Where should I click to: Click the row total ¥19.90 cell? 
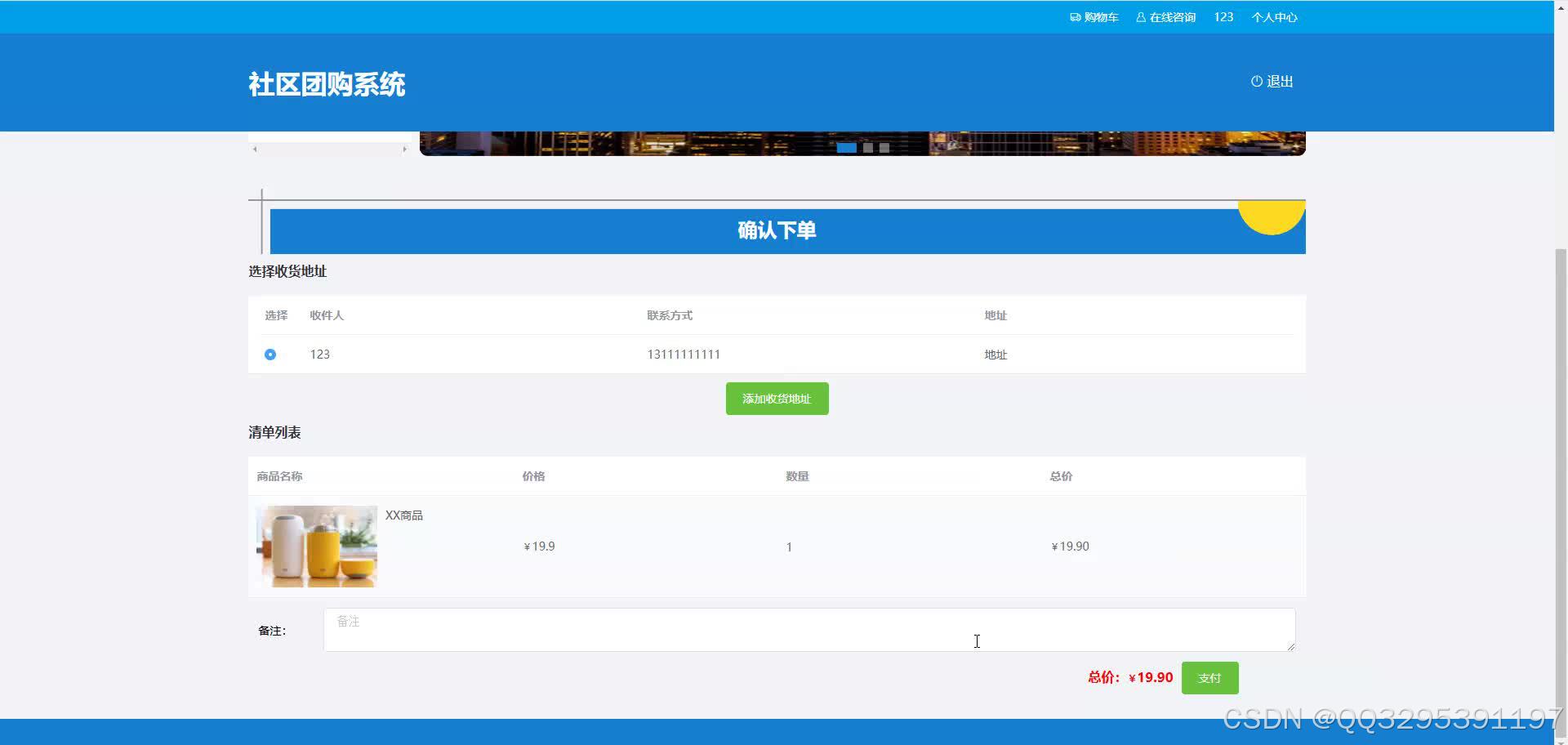1070,546
